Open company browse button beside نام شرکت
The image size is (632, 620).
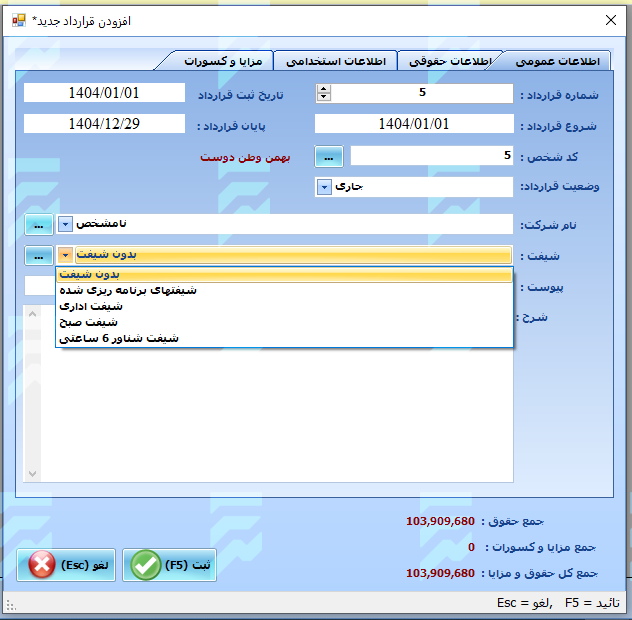pyautogui.click(x=38, y=224)
